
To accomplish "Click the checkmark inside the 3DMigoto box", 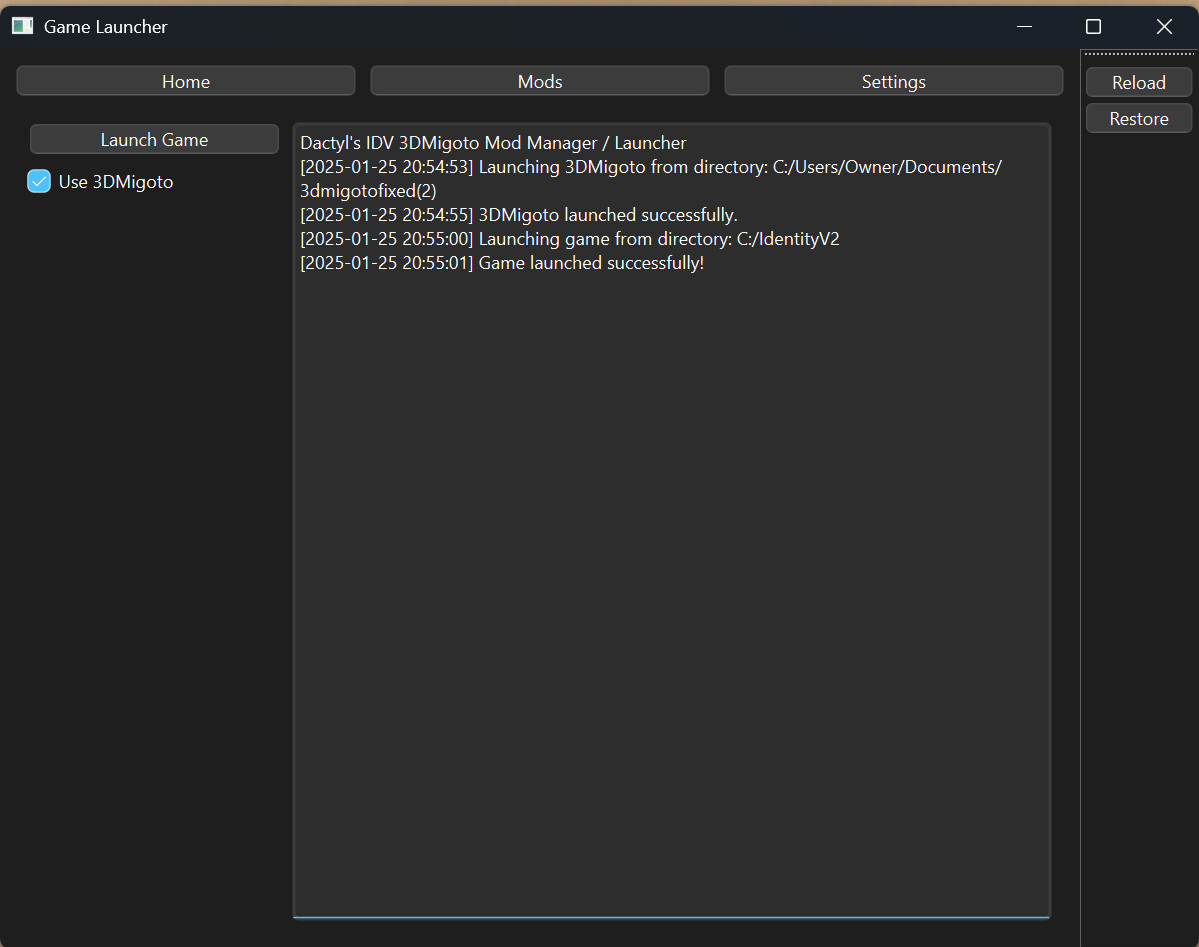I will pyautogui.click(x=38, y=181).
